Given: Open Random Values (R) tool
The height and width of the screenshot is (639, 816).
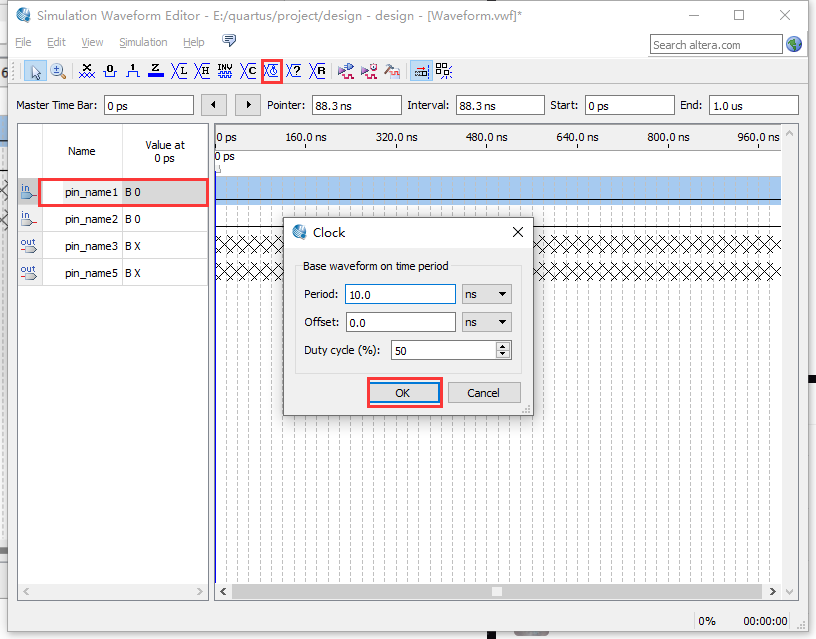Looking at the screenshot, I should 317,71.
